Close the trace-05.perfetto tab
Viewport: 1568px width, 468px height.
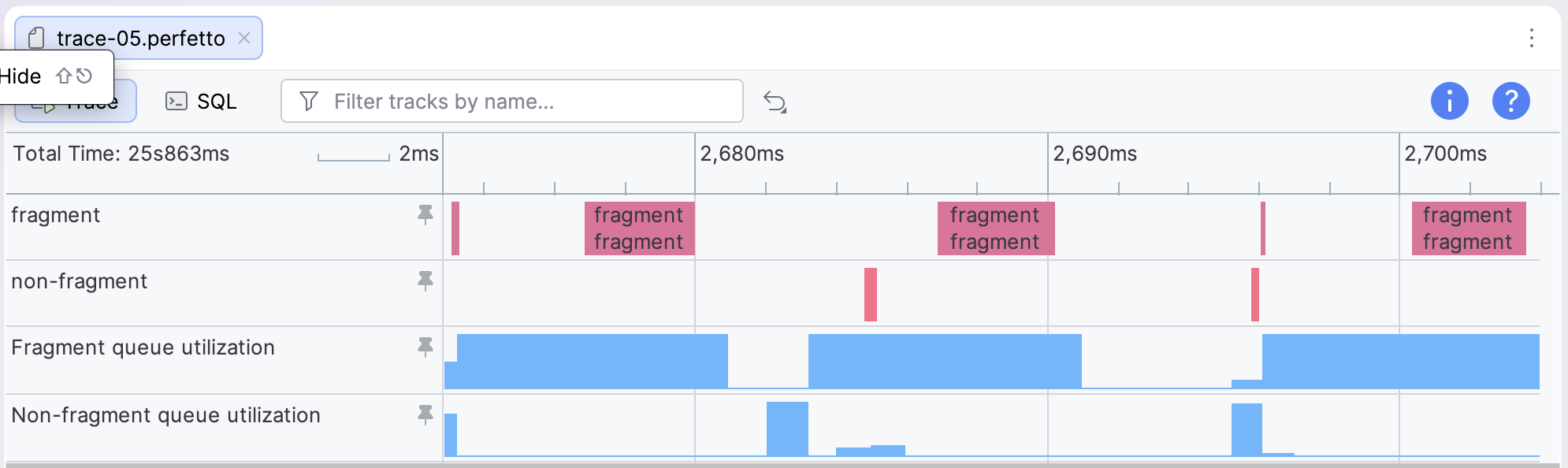244,38
